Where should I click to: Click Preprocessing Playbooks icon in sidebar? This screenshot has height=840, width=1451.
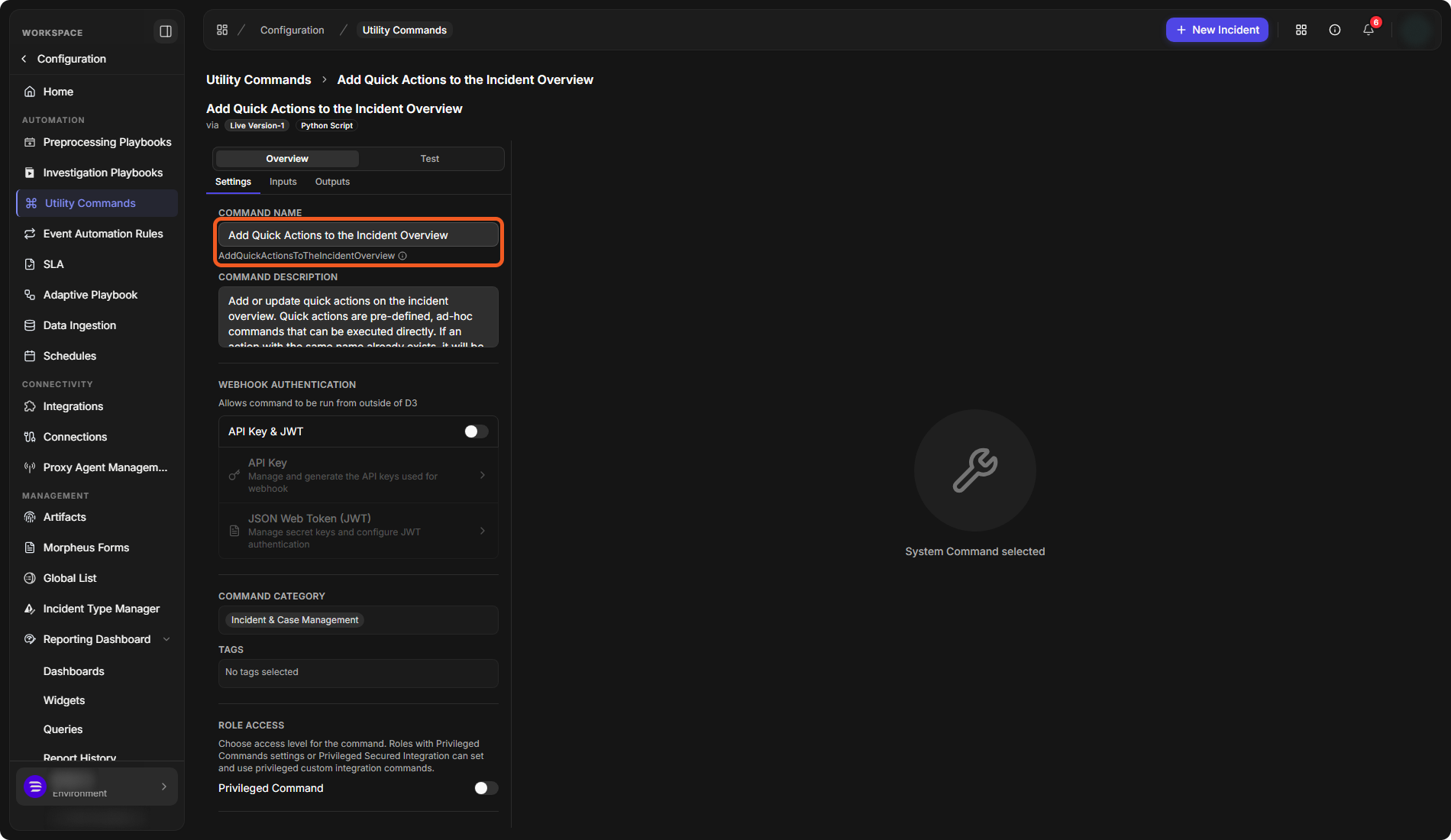[30, 142]
